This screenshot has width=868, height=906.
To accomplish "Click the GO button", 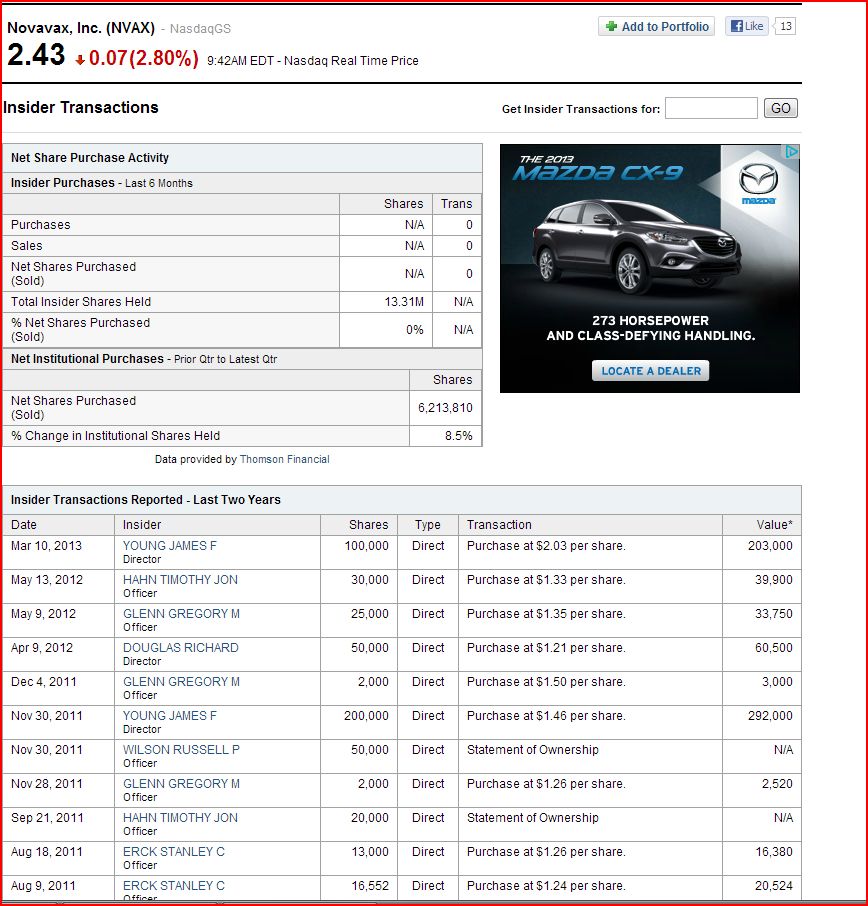I will point(780,108).
